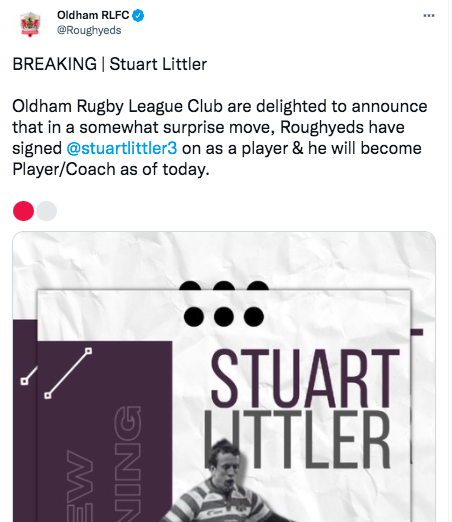
Task: Click the tweet body announcement text
Action: click(220, 138)
